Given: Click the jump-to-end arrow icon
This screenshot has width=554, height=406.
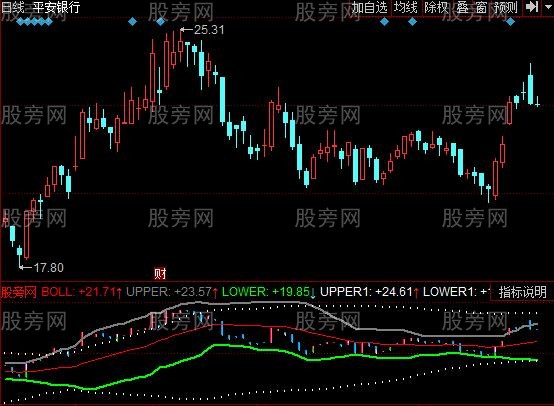Looking at the screenshot, I should click(x=532, y=7).
